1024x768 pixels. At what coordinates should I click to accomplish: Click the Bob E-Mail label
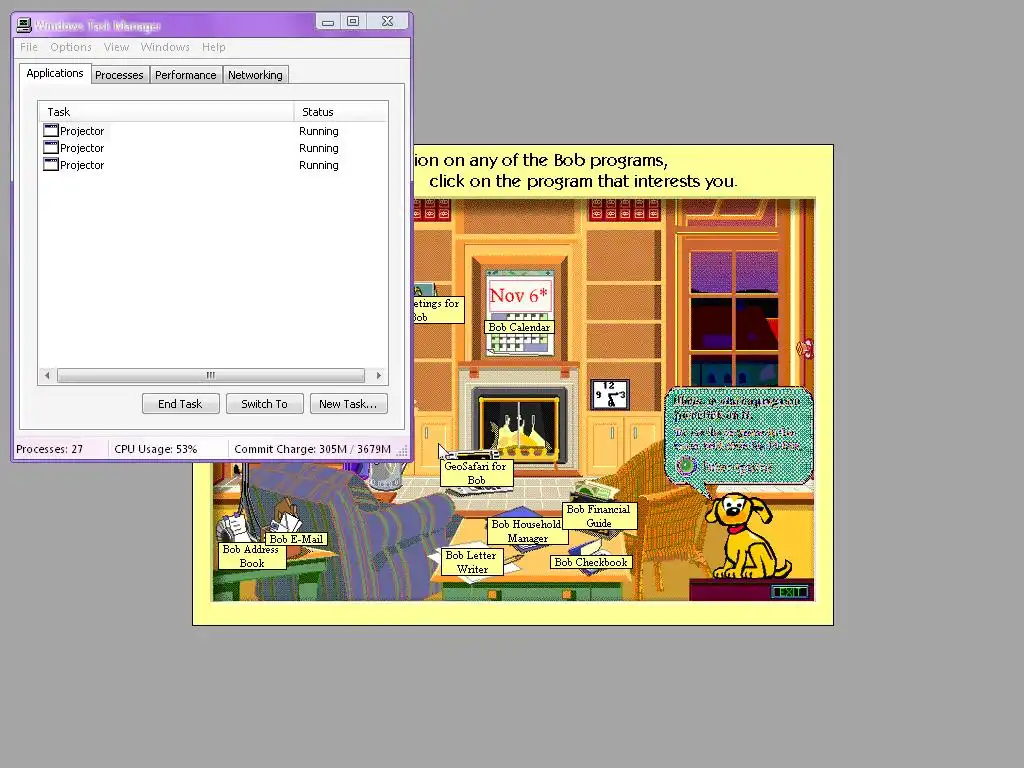click(296, 539)
